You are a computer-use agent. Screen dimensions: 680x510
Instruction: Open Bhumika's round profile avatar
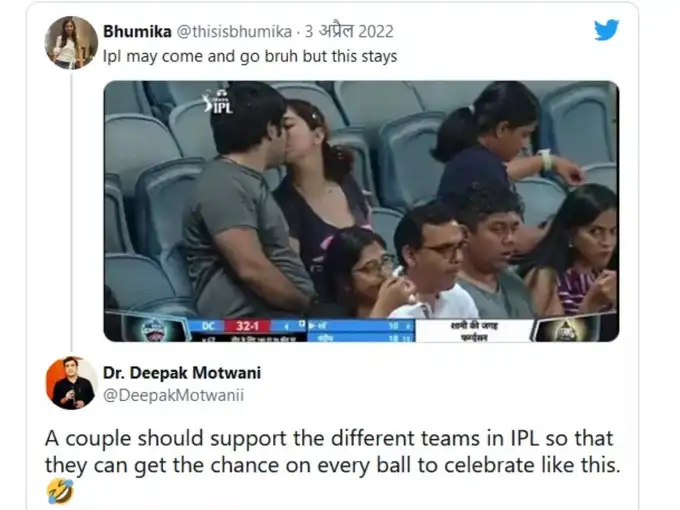pyautogui.click(x=71, y=42)
